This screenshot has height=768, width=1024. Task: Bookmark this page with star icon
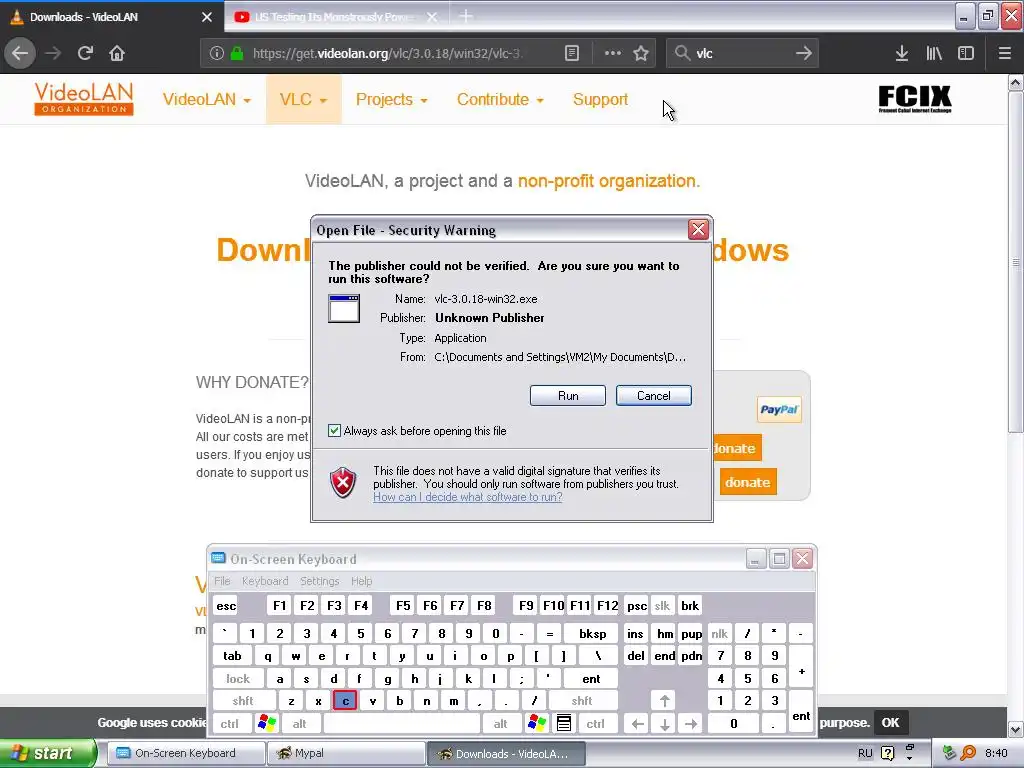(641, 53)
